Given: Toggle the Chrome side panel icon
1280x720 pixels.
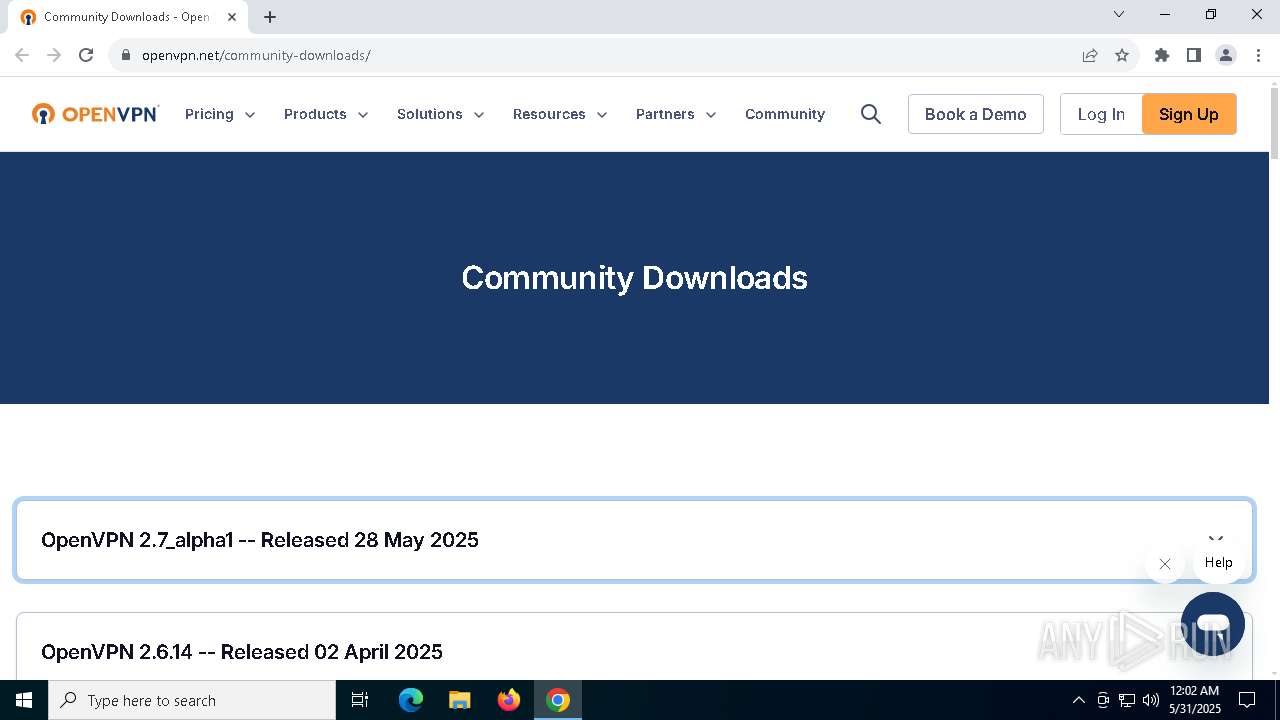Looking at the screenshot, I should (x=1194, y=55).
